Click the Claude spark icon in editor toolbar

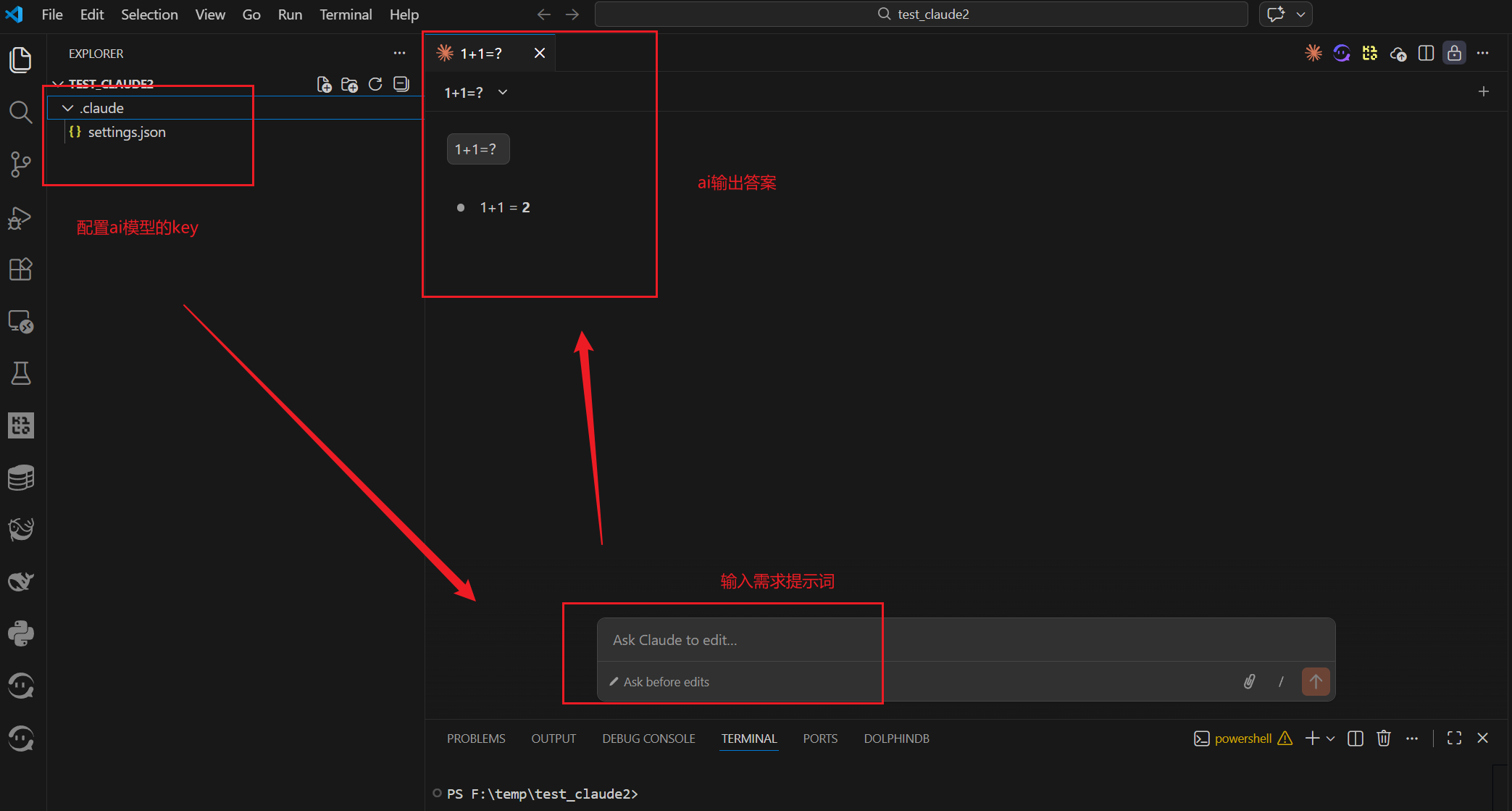click(1313, 53)
